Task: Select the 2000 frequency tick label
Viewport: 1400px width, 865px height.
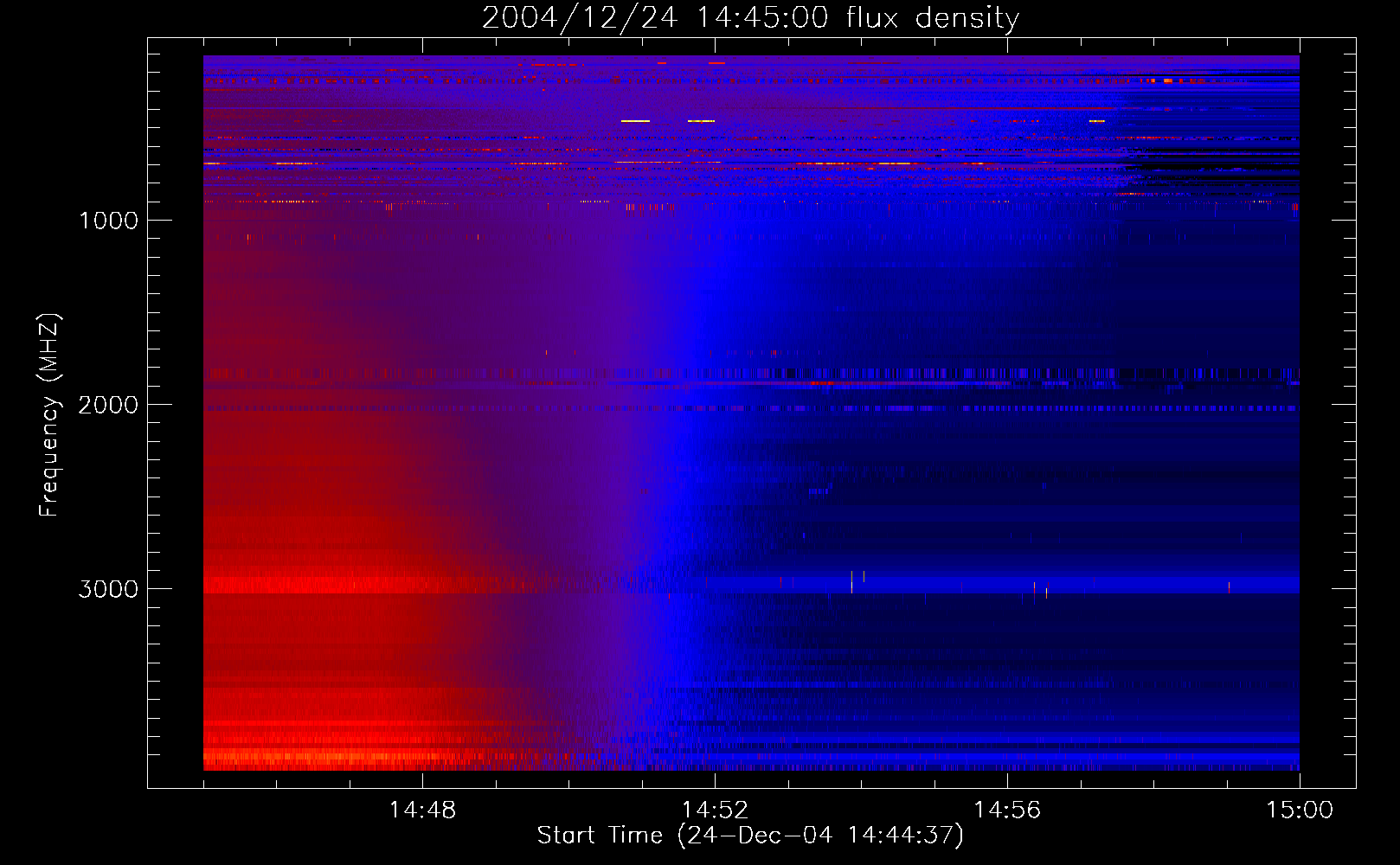Action: pos(108,405)
